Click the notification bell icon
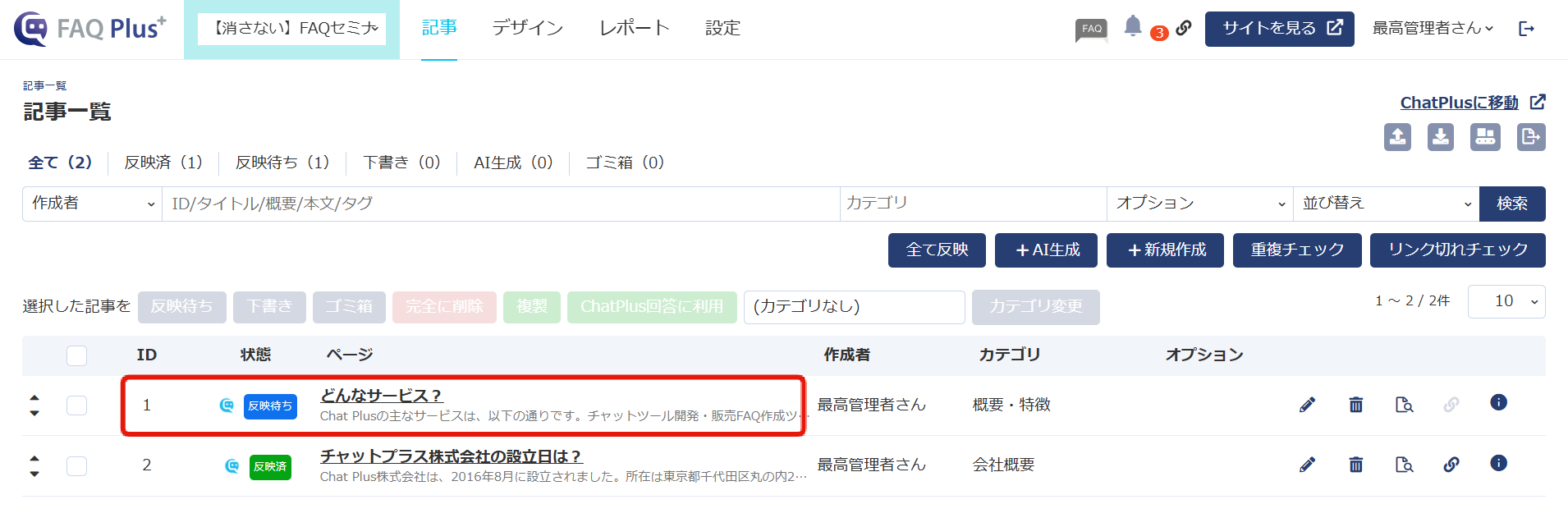 [x=1133, y=26]
